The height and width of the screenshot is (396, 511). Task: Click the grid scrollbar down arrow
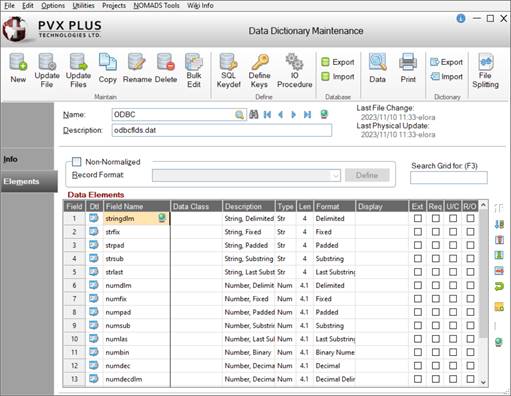click(483, 382)
